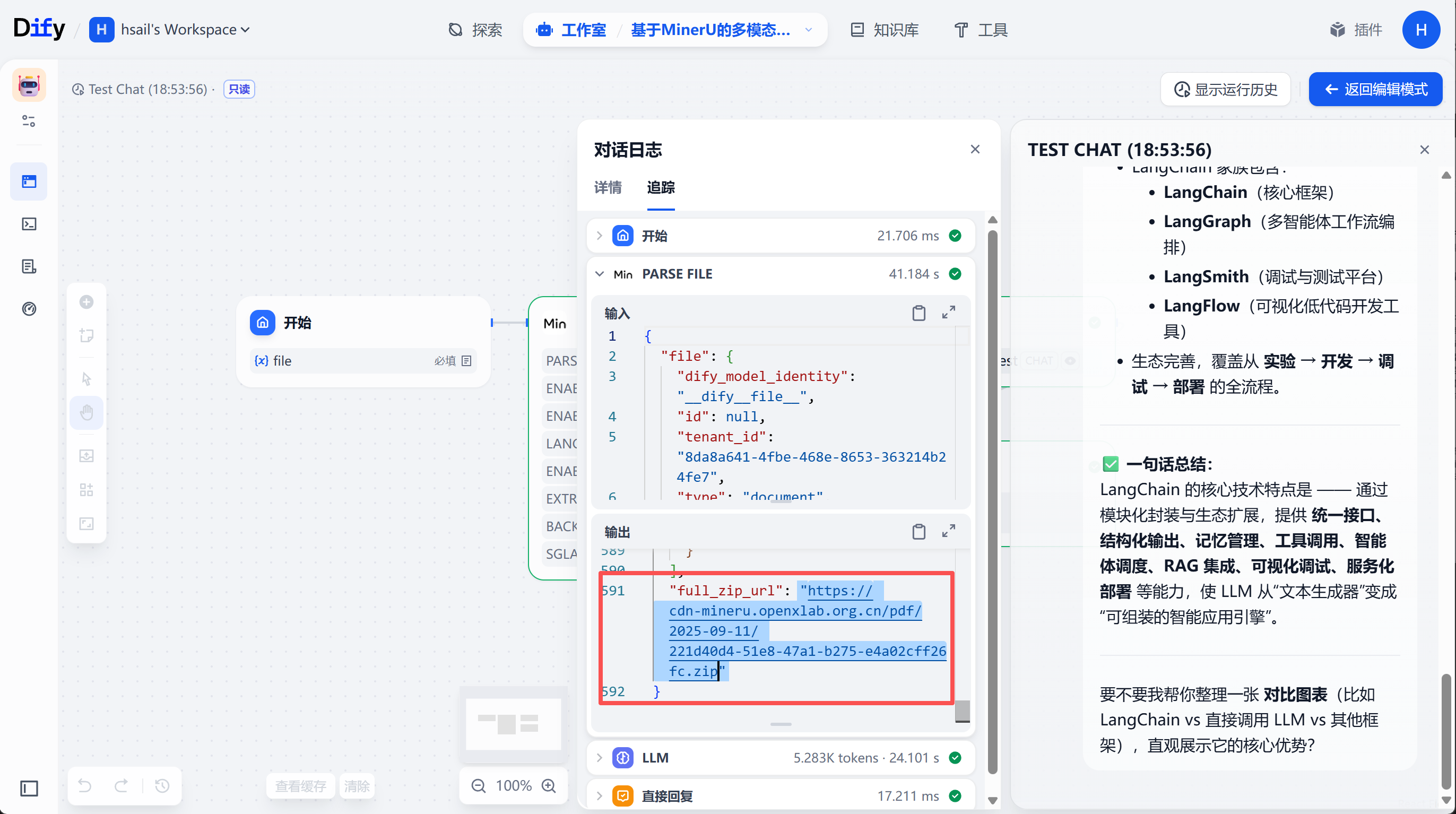Open the robot app avatar icon
1456x814 pixels.
tap(29, 85)
